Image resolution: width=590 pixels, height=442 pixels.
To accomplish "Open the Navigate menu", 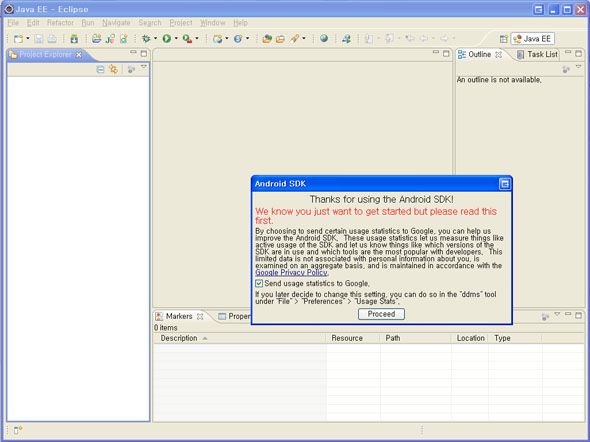I will pos(116,23).
